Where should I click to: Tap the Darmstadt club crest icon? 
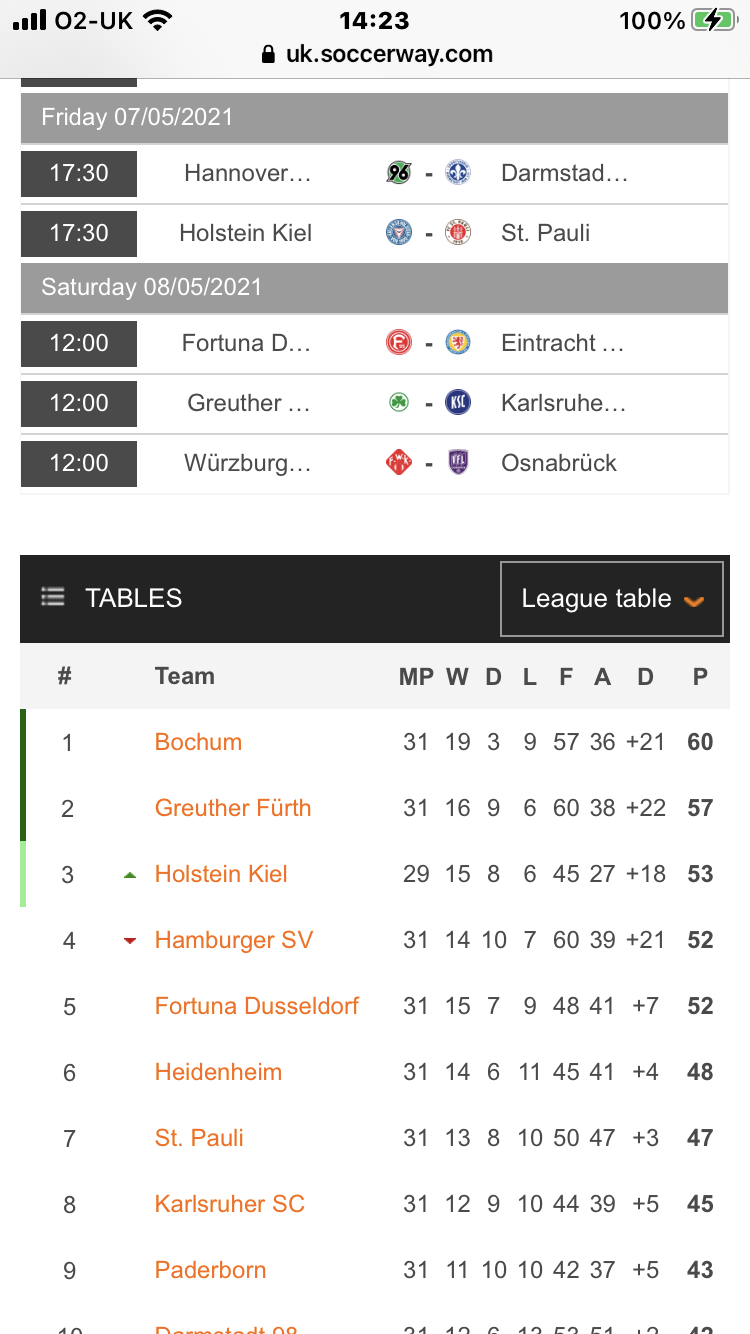pyautogui.click(x=458, y=173)
